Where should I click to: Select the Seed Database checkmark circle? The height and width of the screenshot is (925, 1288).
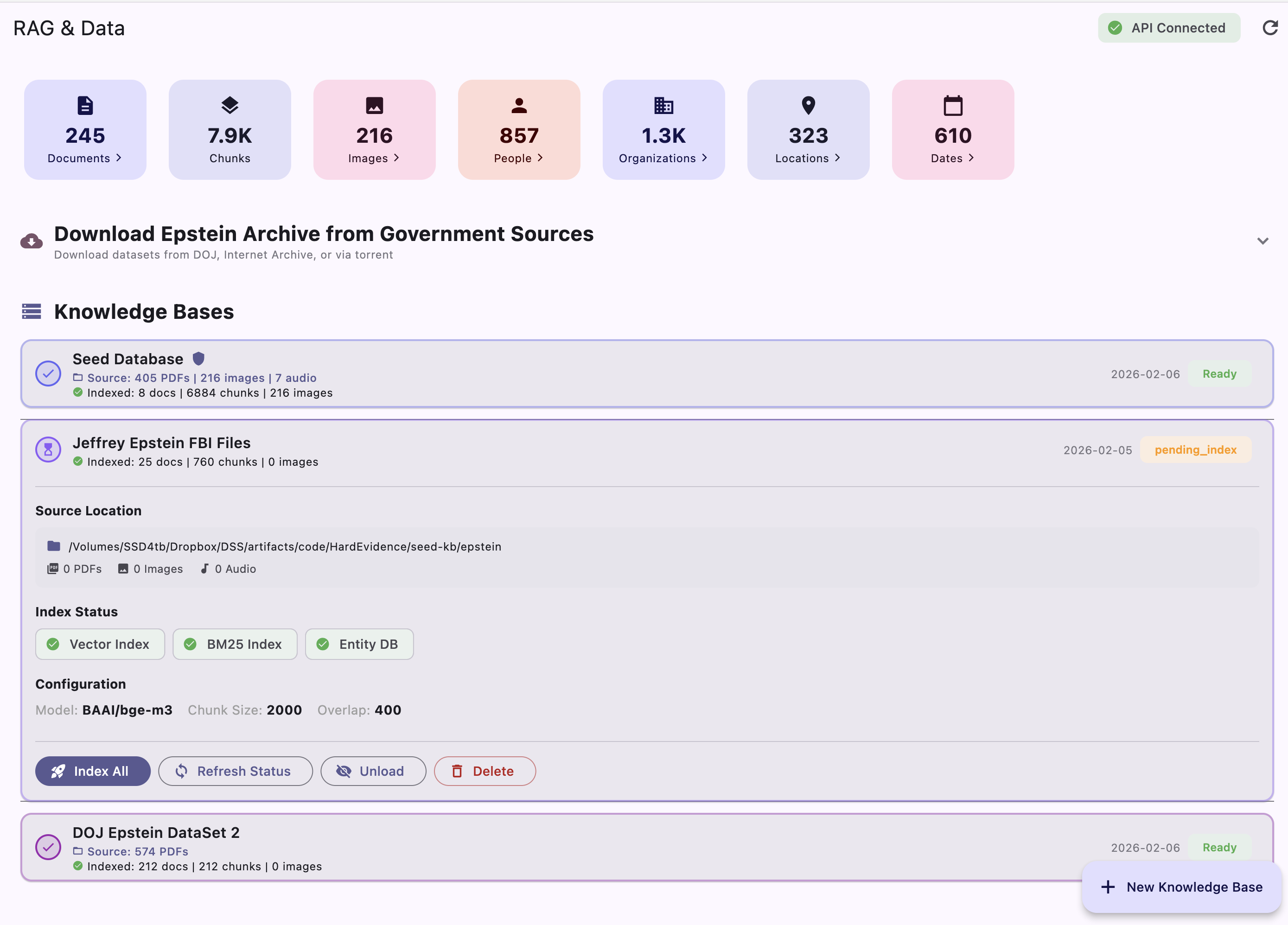[x=48, y=374]
